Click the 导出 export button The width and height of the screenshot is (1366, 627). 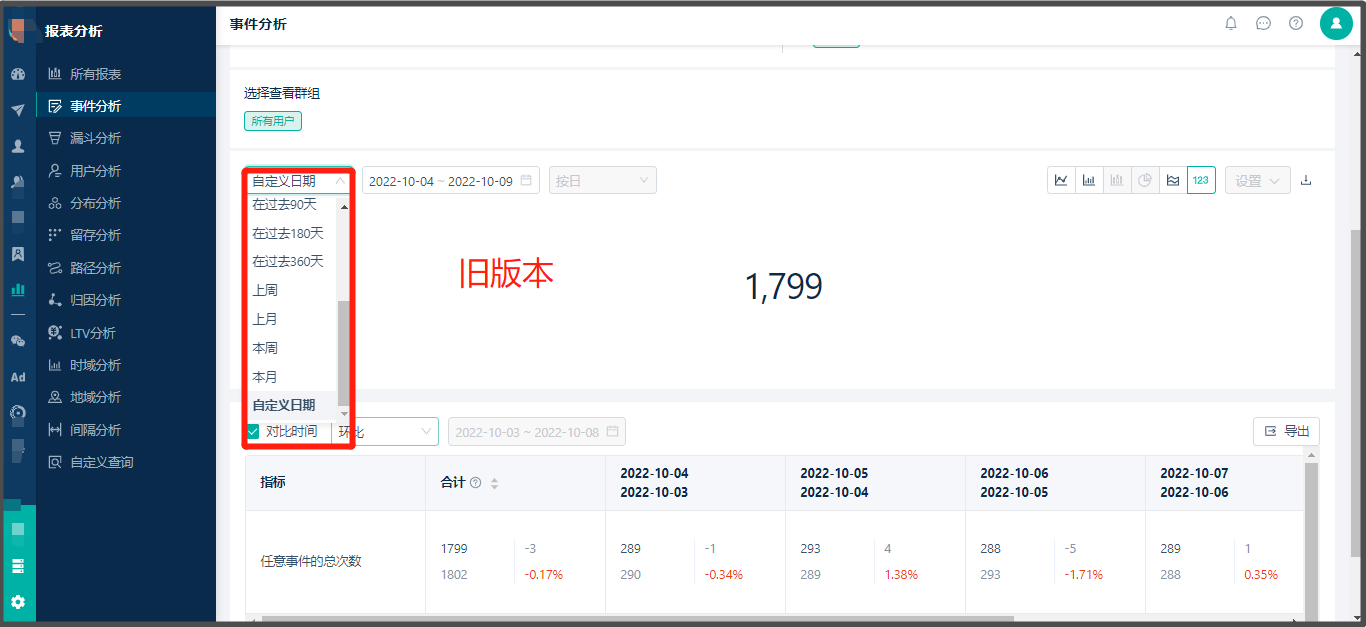1286,431
